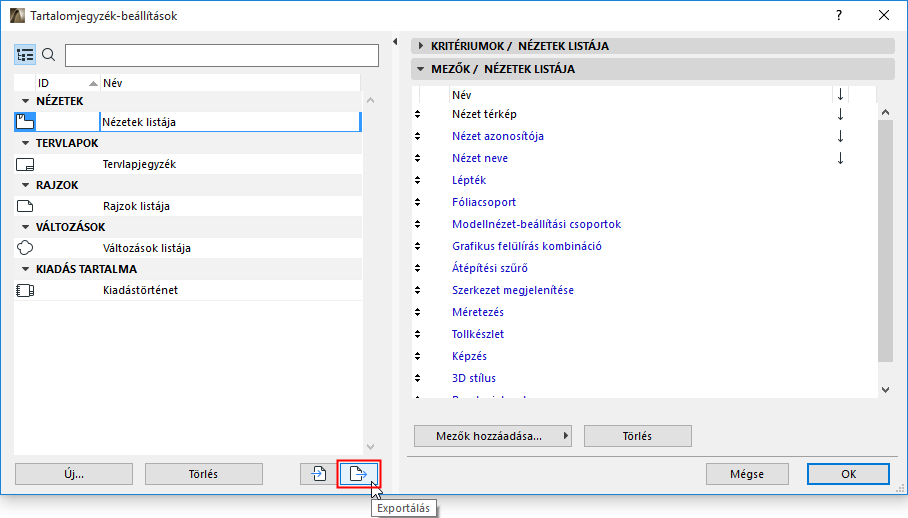Select the Tollkészlet field
The width and height of the screenshot is (908, 518).
point(478,335)
